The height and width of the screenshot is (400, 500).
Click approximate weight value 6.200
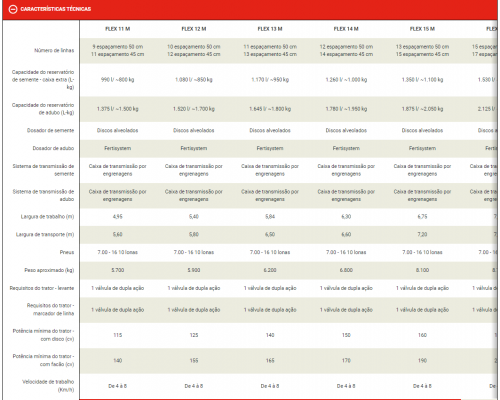(270, 270)
